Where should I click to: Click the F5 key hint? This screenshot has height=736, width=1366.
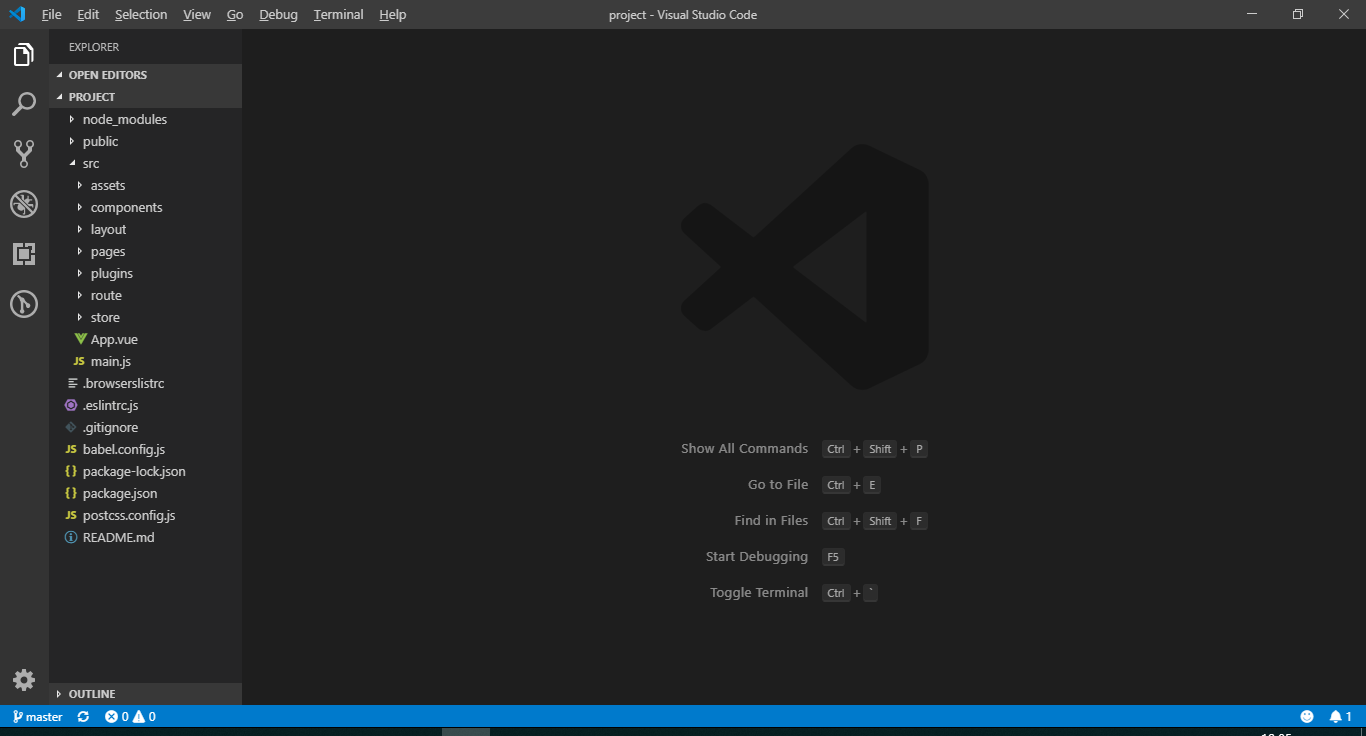click(x=833, y=557)
